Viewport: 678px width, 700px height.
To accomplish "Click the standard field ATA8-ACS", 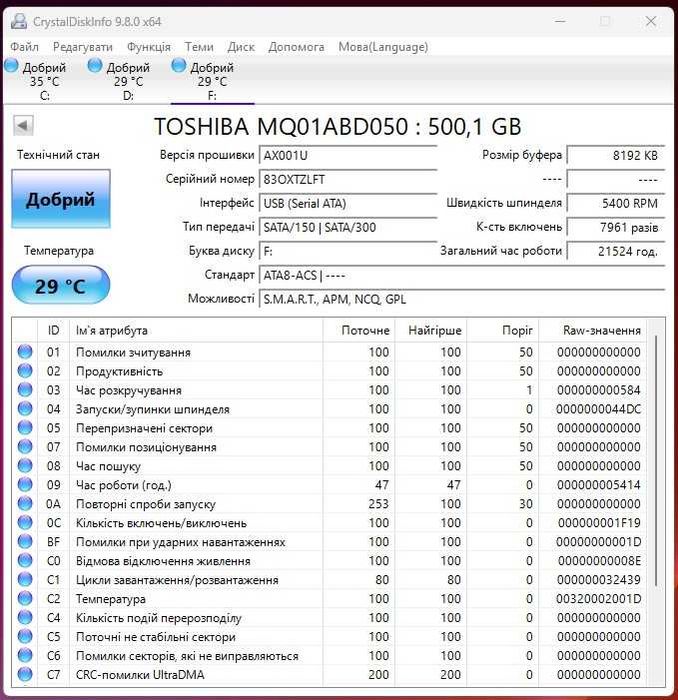I will (x=462, y=275).
